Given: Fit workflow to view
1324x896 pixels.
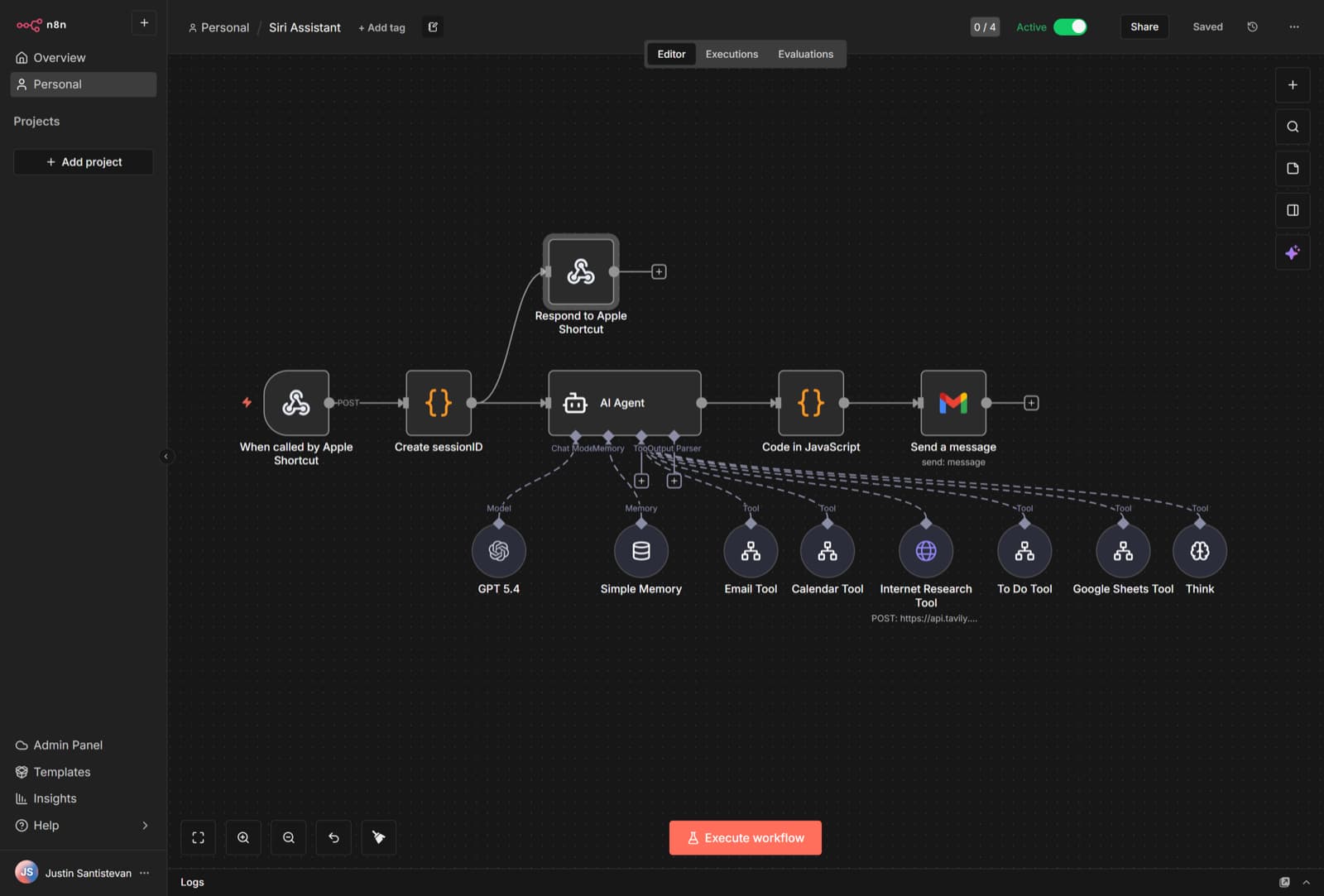Looking at the screenshot, I should click(x=199, y=837).
